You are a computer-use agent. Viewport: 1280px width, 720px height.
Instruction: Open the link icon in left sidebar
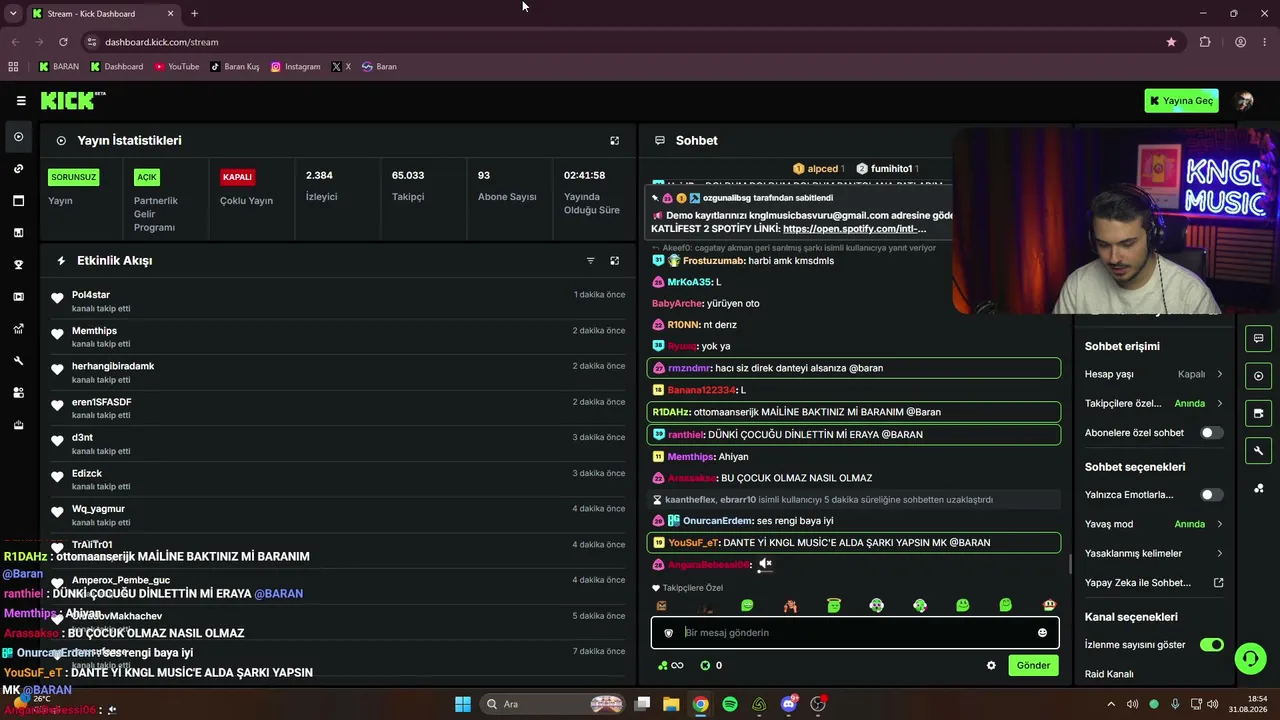(18, 169)
